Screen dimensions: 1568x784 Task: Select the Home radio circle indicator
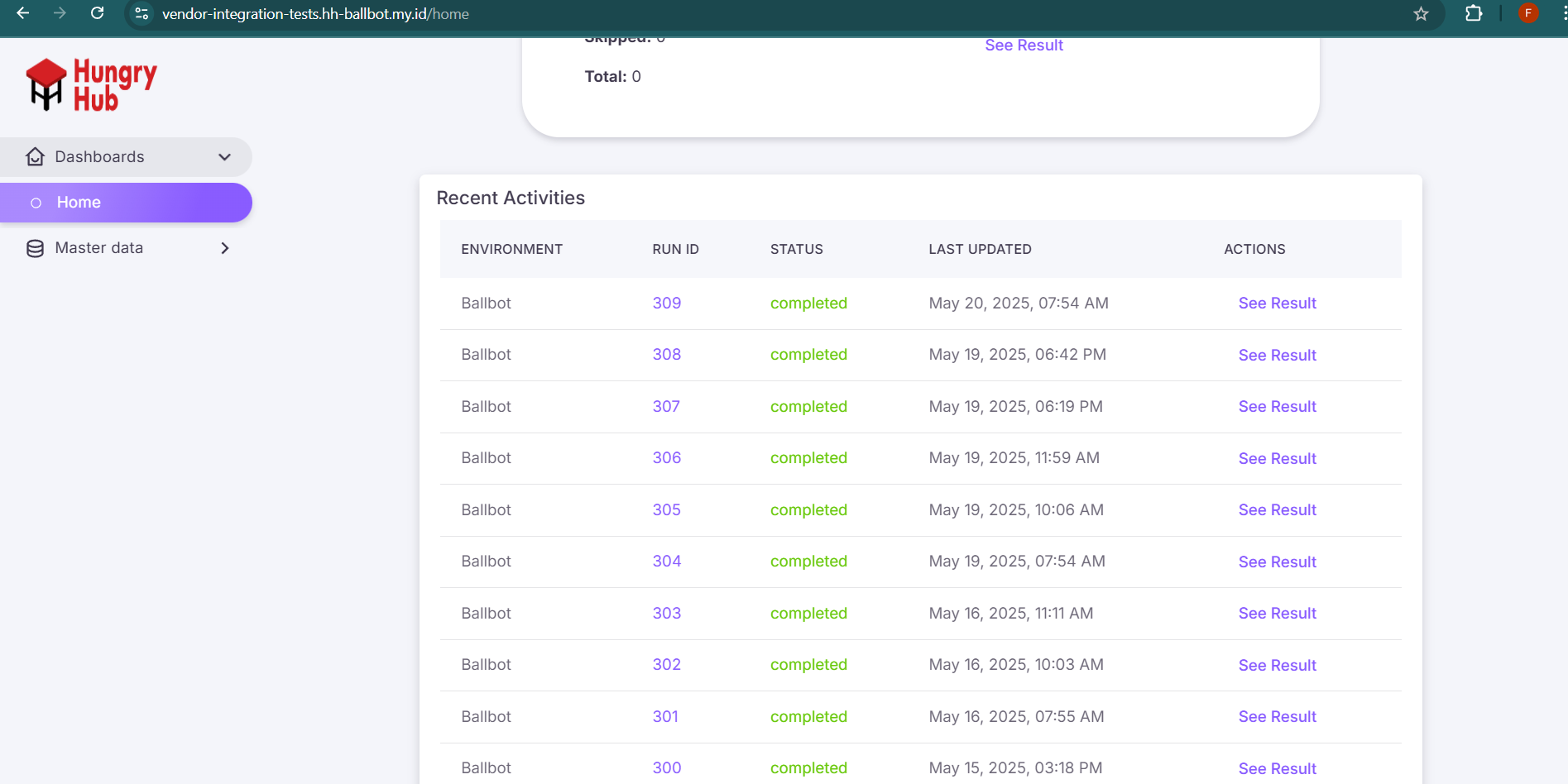pyautogui.click(x=36, y=203)
